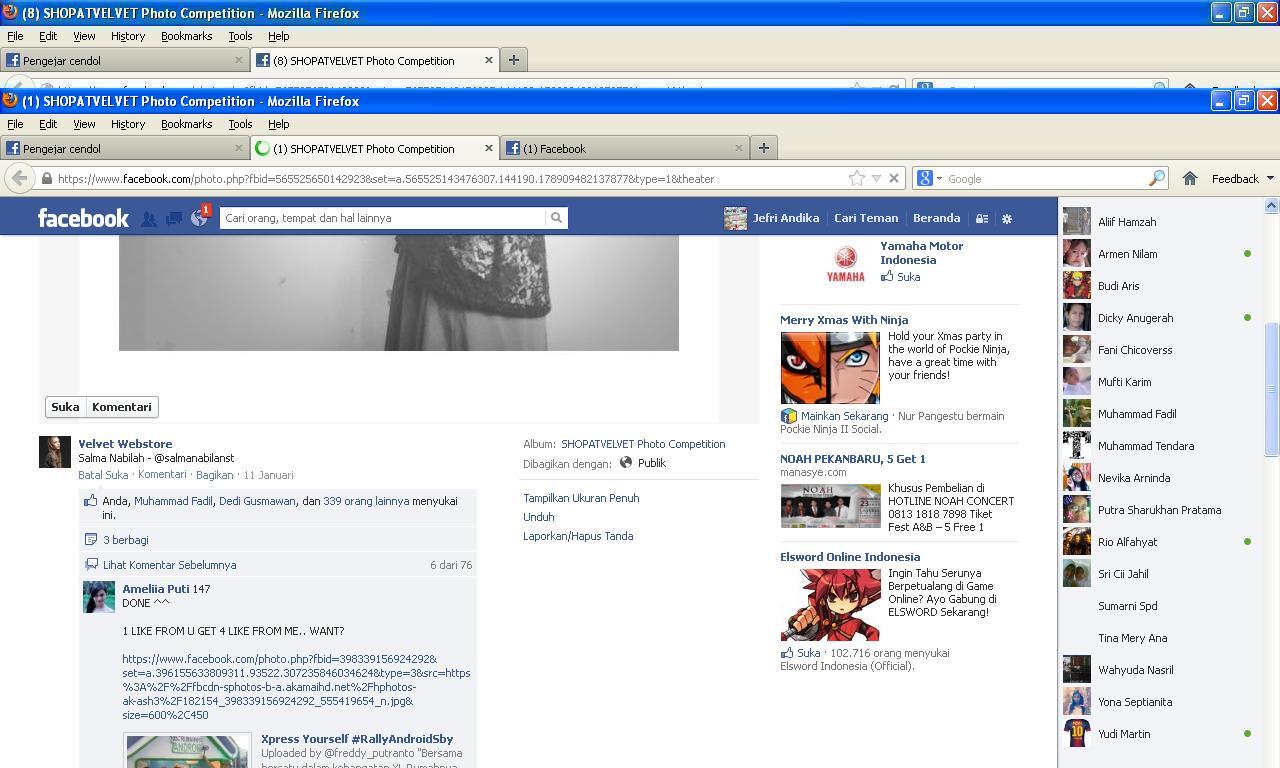Switch to the (1) Facebook tab
The image size is (1280, 768).
[x=625, y=148]
